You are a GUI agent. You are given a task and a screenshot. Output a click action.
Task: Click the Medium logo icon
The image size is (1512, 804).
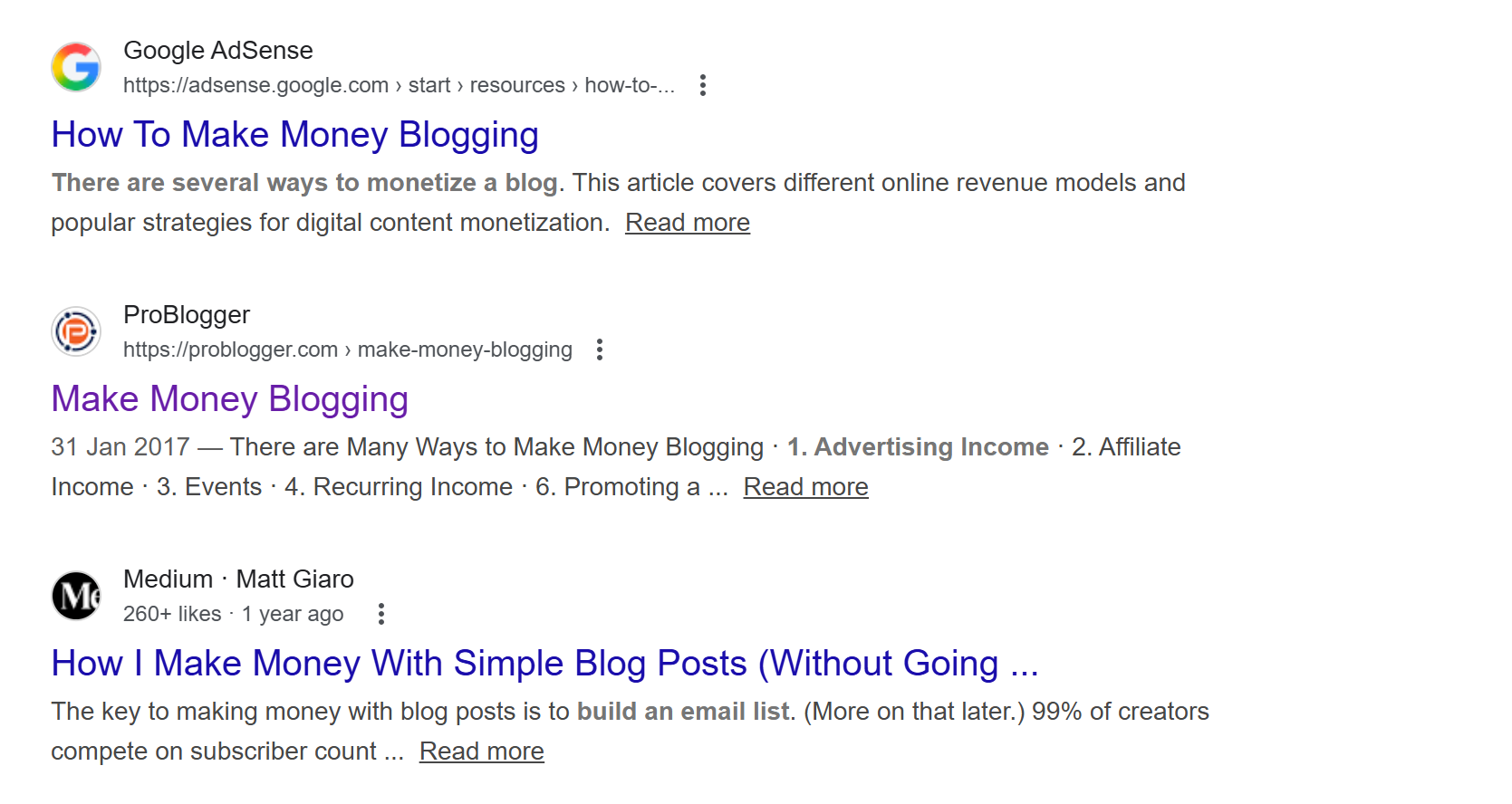(76, 596)
